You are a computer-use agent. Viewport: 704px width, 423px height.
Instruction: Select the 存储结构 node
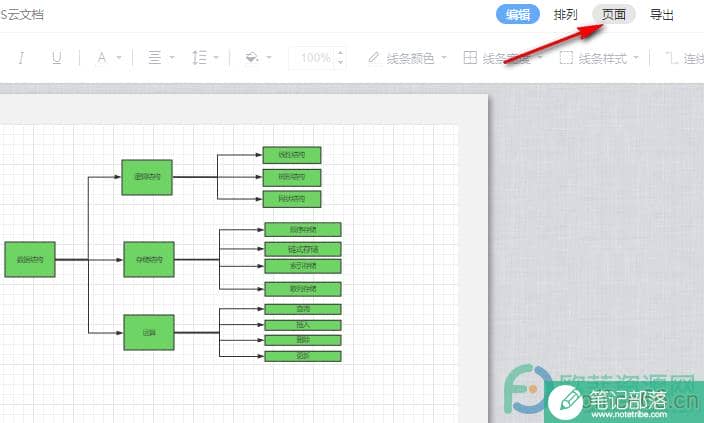point(149,260)
